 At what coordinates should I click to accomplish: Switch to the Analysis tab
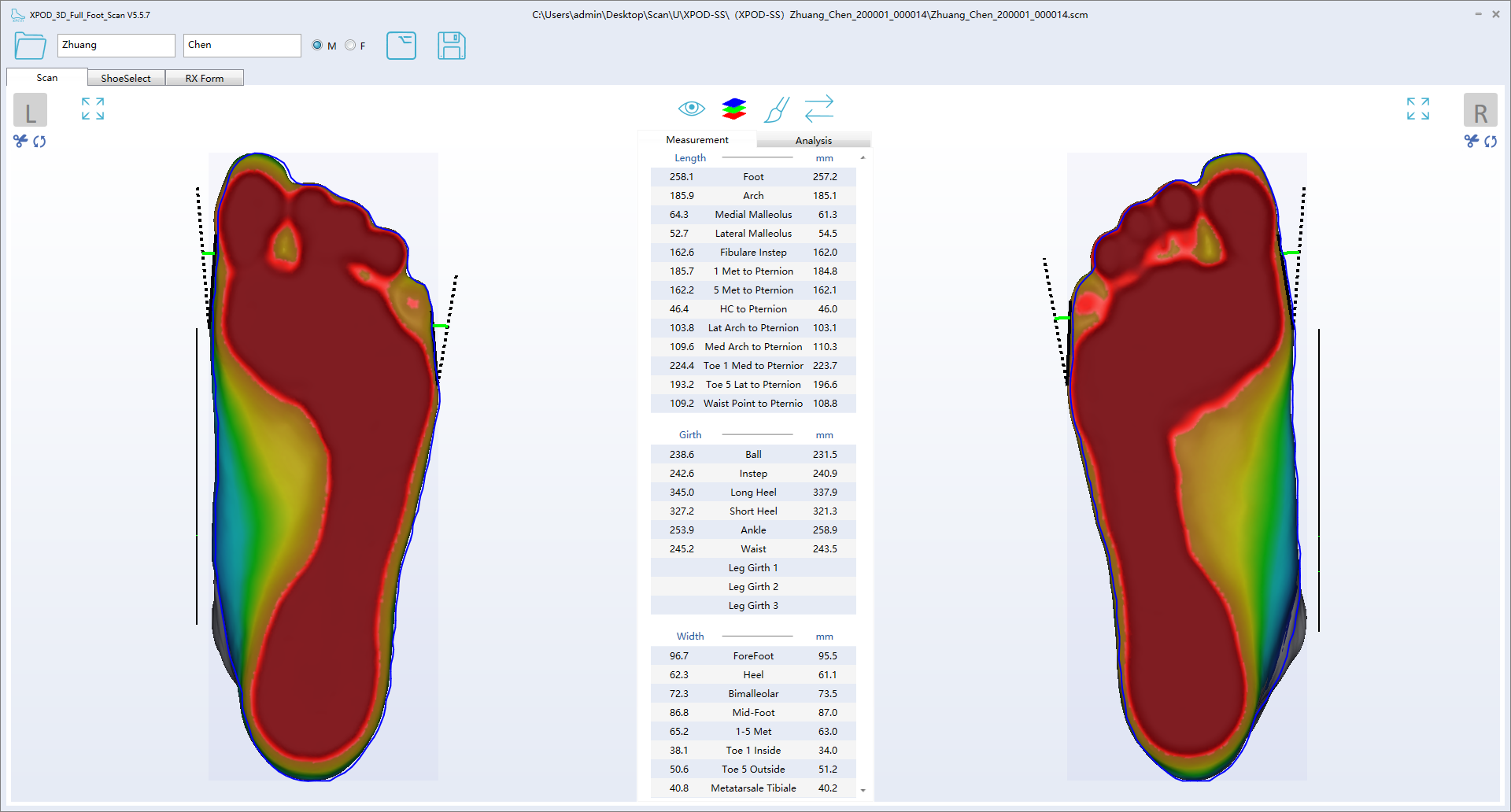coord(814,140)
